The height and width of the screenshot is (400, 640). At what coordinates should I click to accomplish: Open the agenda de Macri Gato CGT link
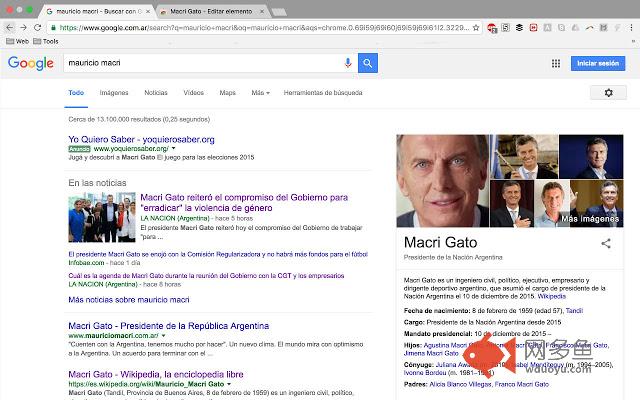206,276
